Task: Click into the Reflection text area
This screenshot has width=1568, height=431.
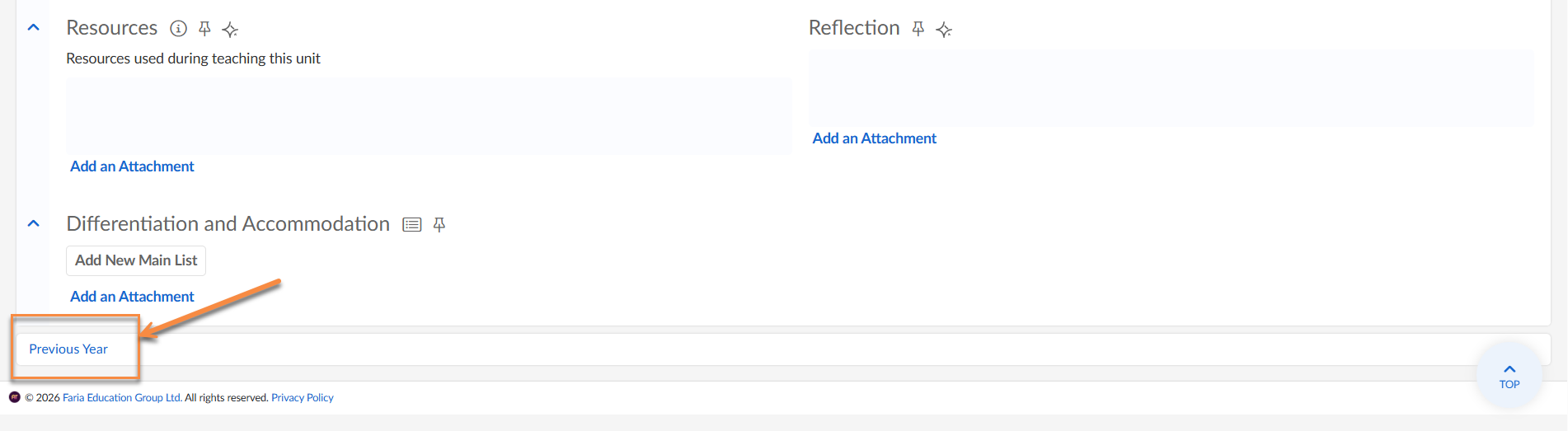Action: 1171,88
